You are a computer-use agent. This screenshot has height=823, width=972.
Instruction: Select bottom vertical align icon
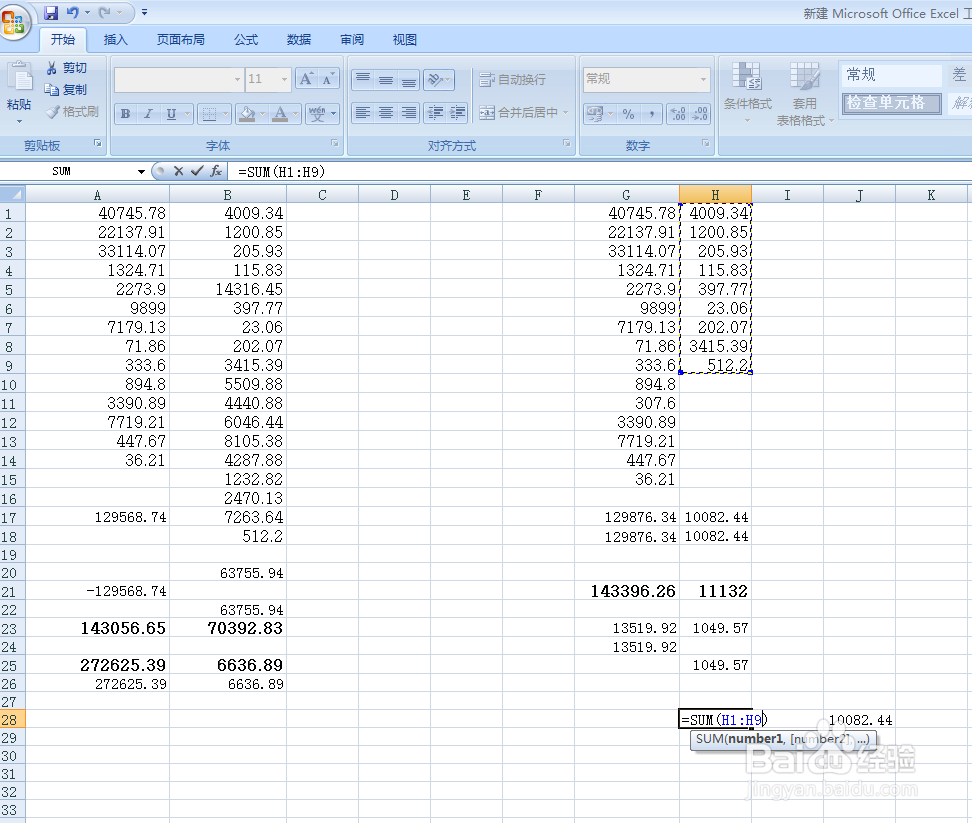409,80
